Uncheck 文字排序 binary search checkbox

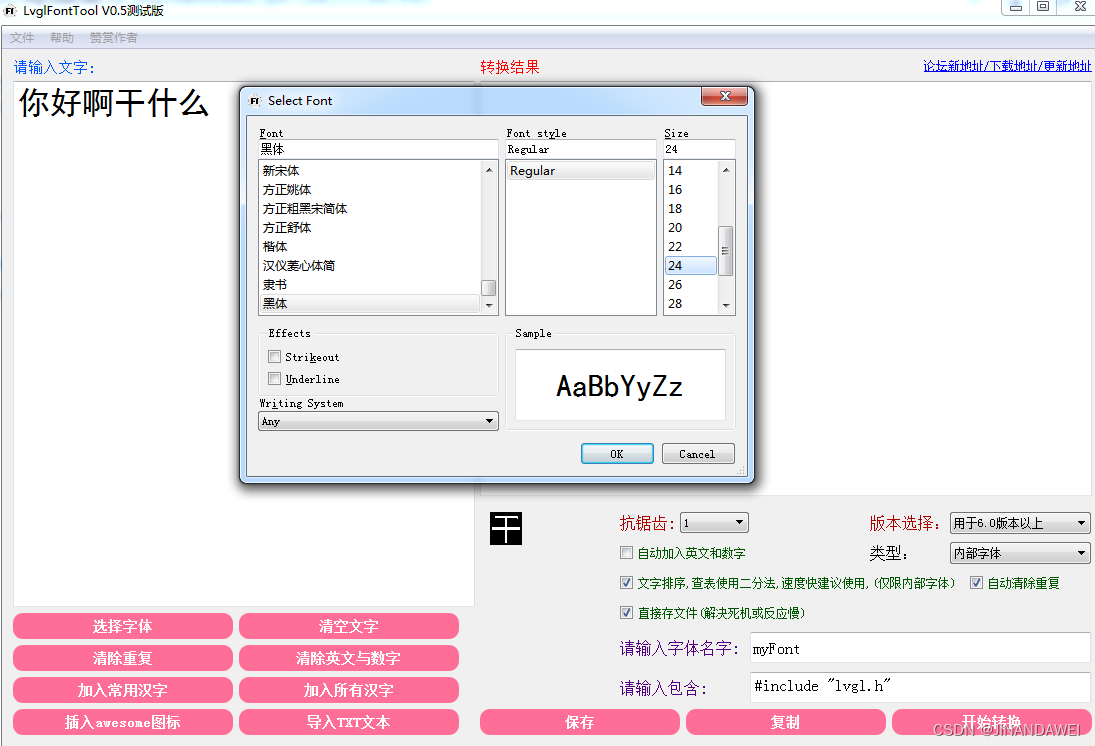coord(626,583)
